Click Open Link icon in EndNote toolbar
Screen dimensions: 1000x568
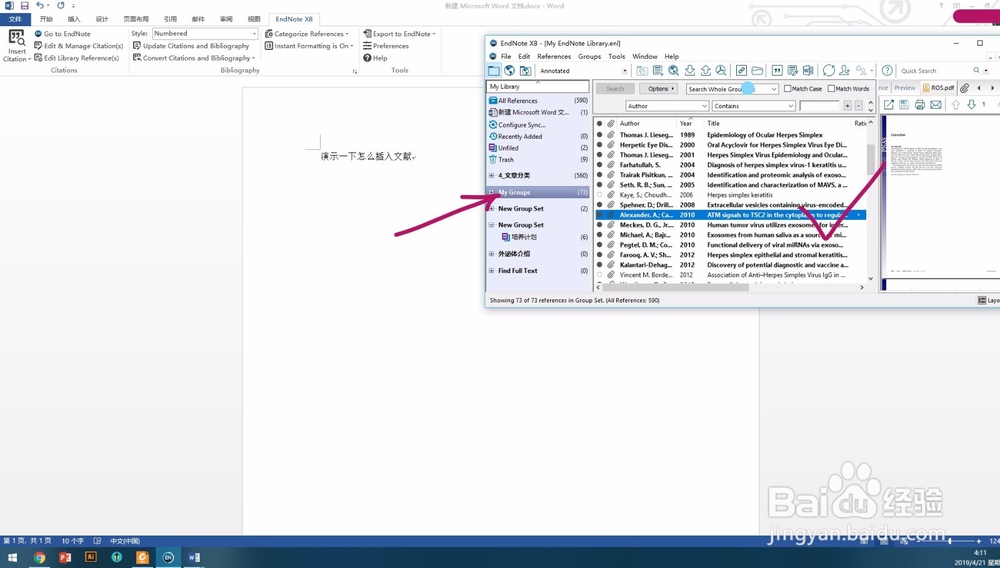741,71
